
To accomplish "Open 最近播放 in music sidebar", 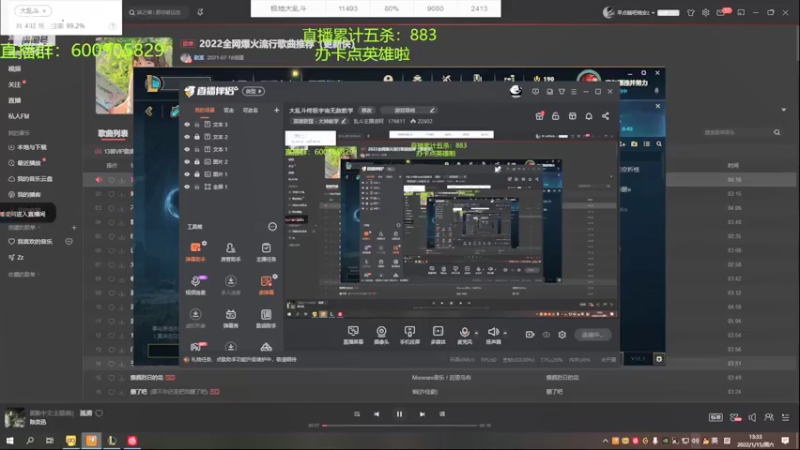I will pyautogui.click(x=25, y=163).
